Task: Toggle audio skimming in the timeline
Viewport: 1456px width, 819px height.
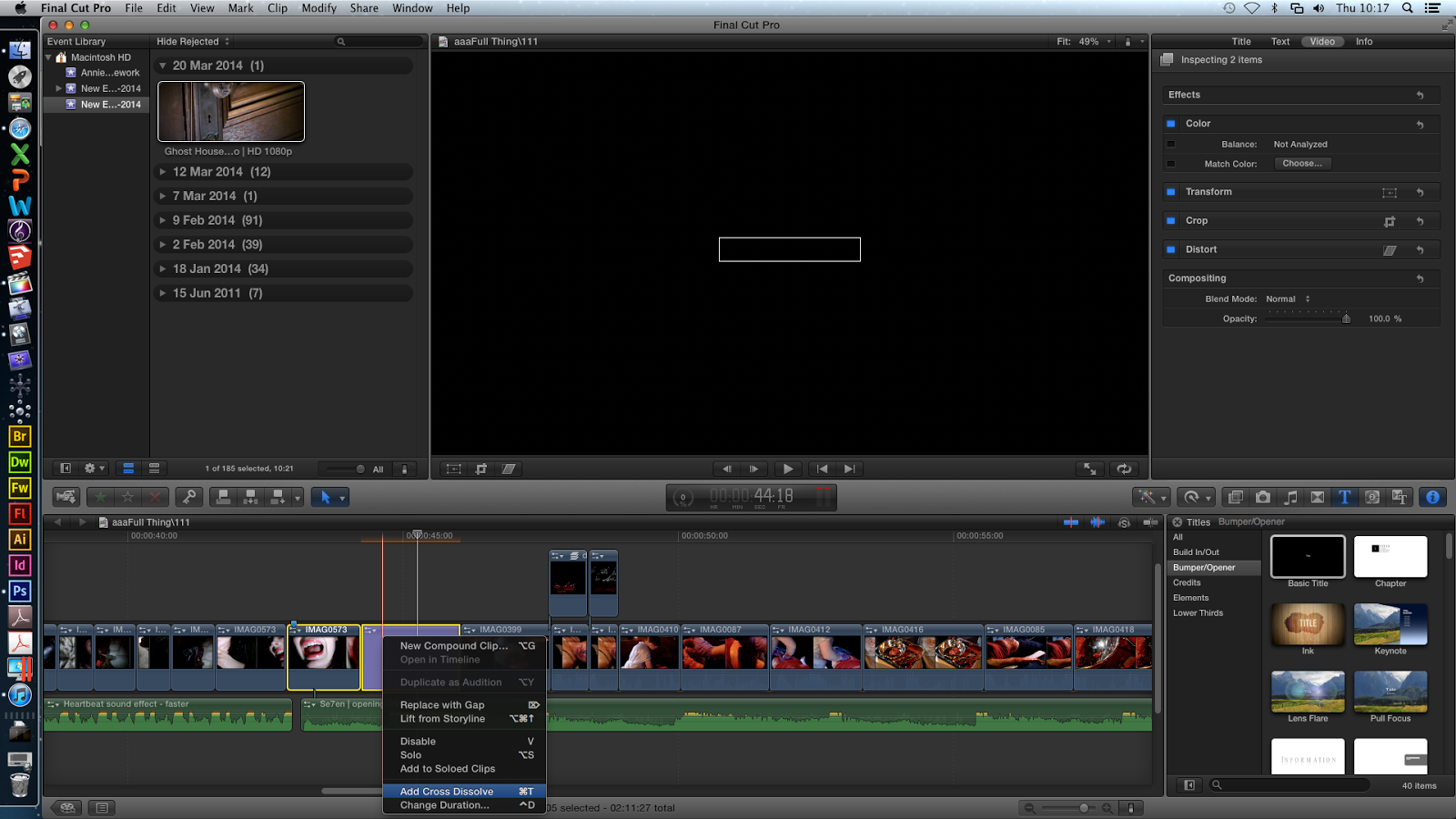Action: (x=1097, y=522)
